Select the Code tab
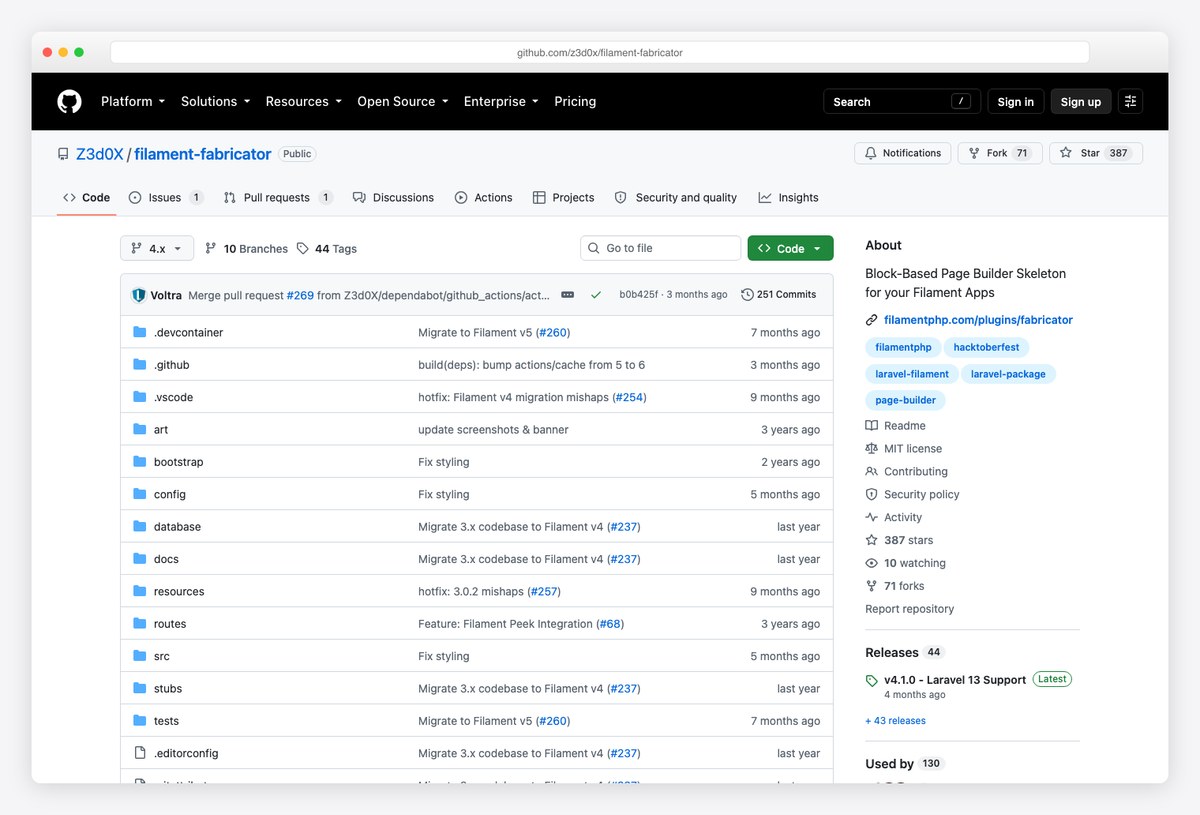Screen dimensions: 1200x815 [x=86, y=198]
